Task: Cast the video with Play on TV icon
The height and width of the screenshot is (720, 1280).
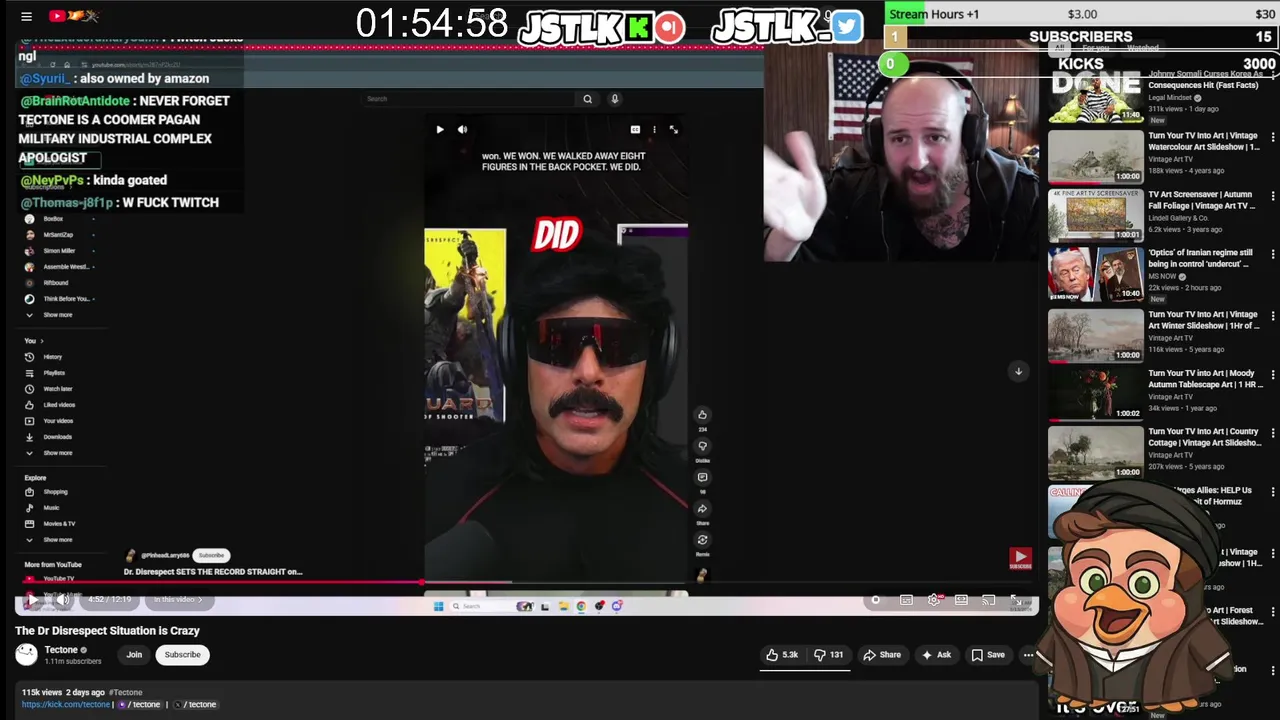Action: point(988,600)
